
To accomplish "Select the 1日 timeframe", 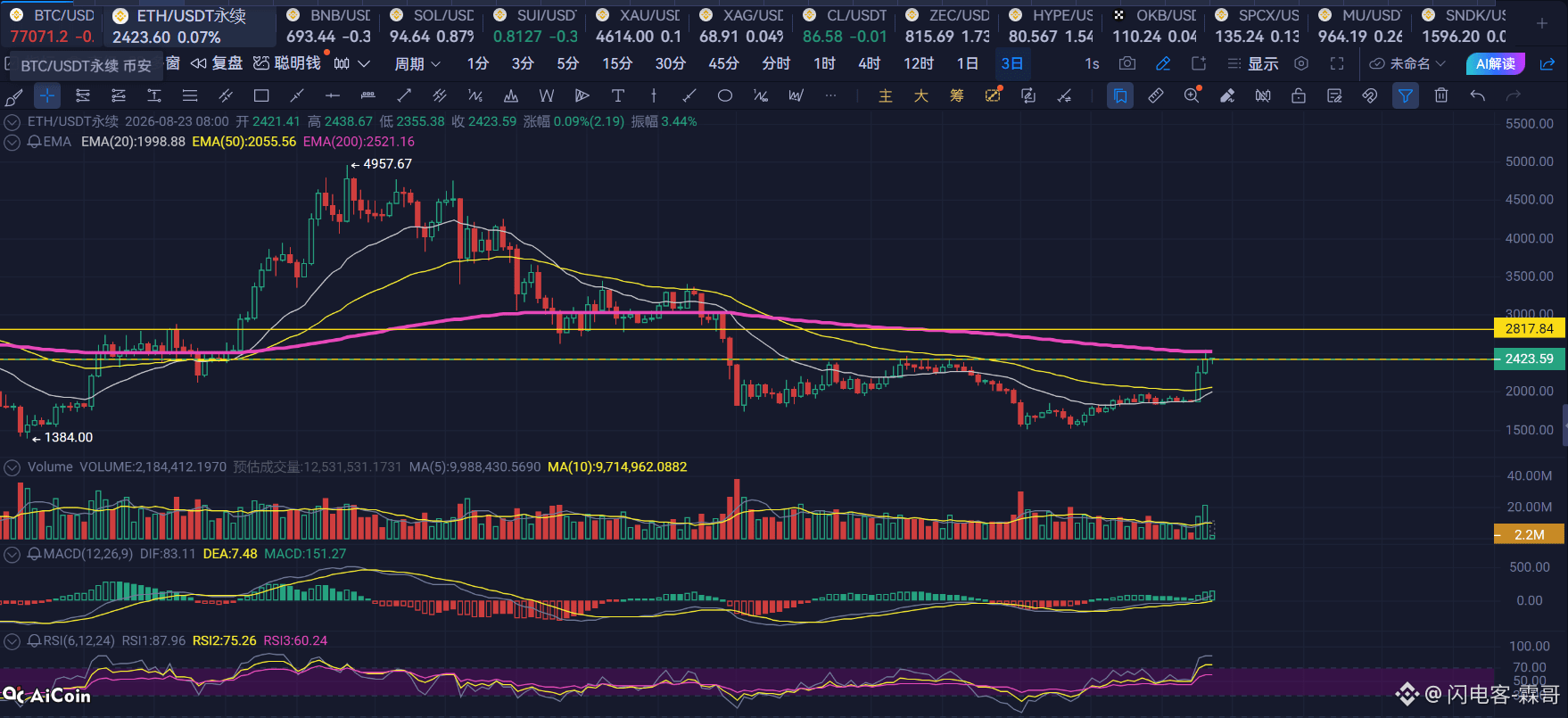I will coord(968,63).
